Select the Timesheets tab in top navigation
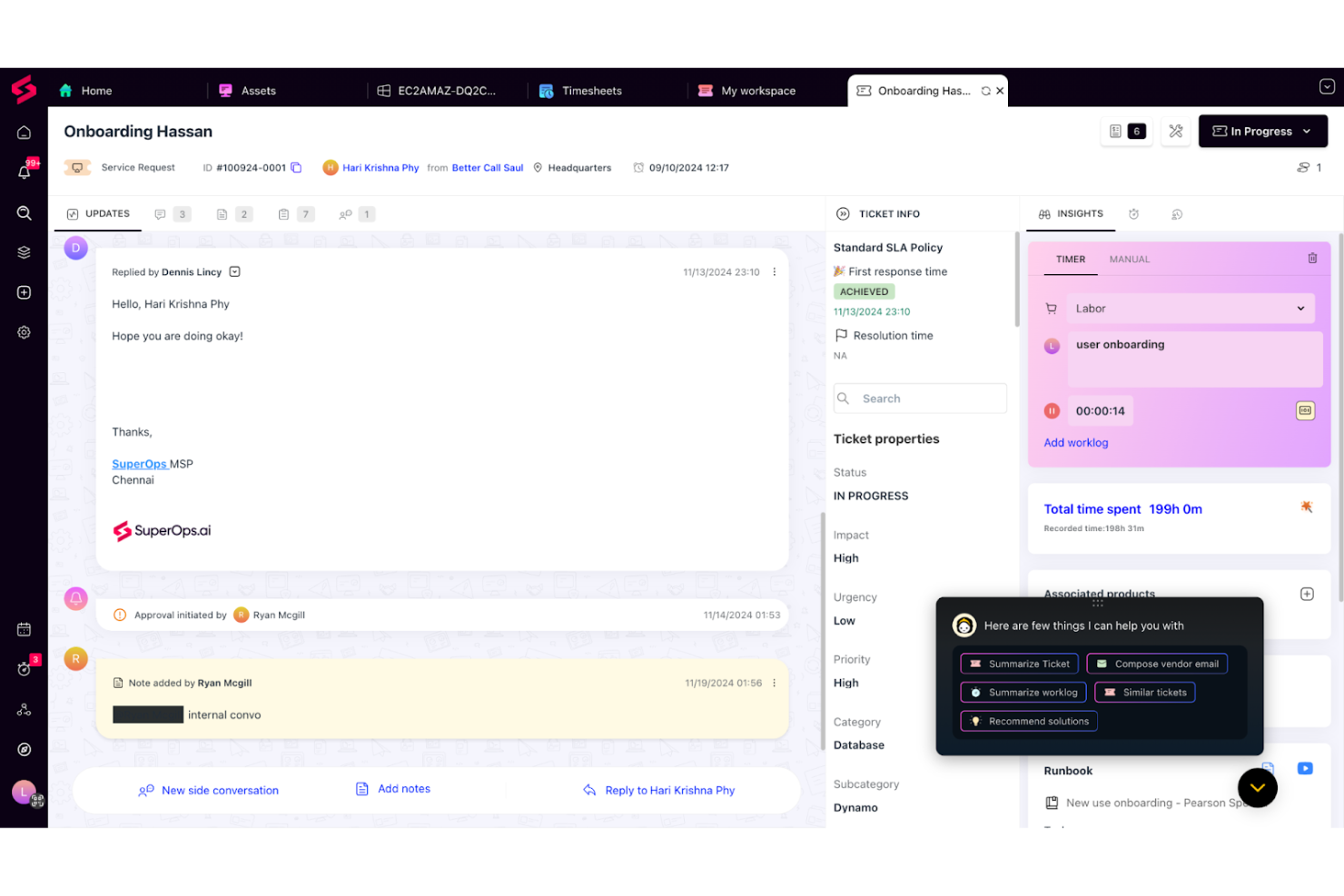The width and height of the screenshot is (1344, 896). coord(591,91)
